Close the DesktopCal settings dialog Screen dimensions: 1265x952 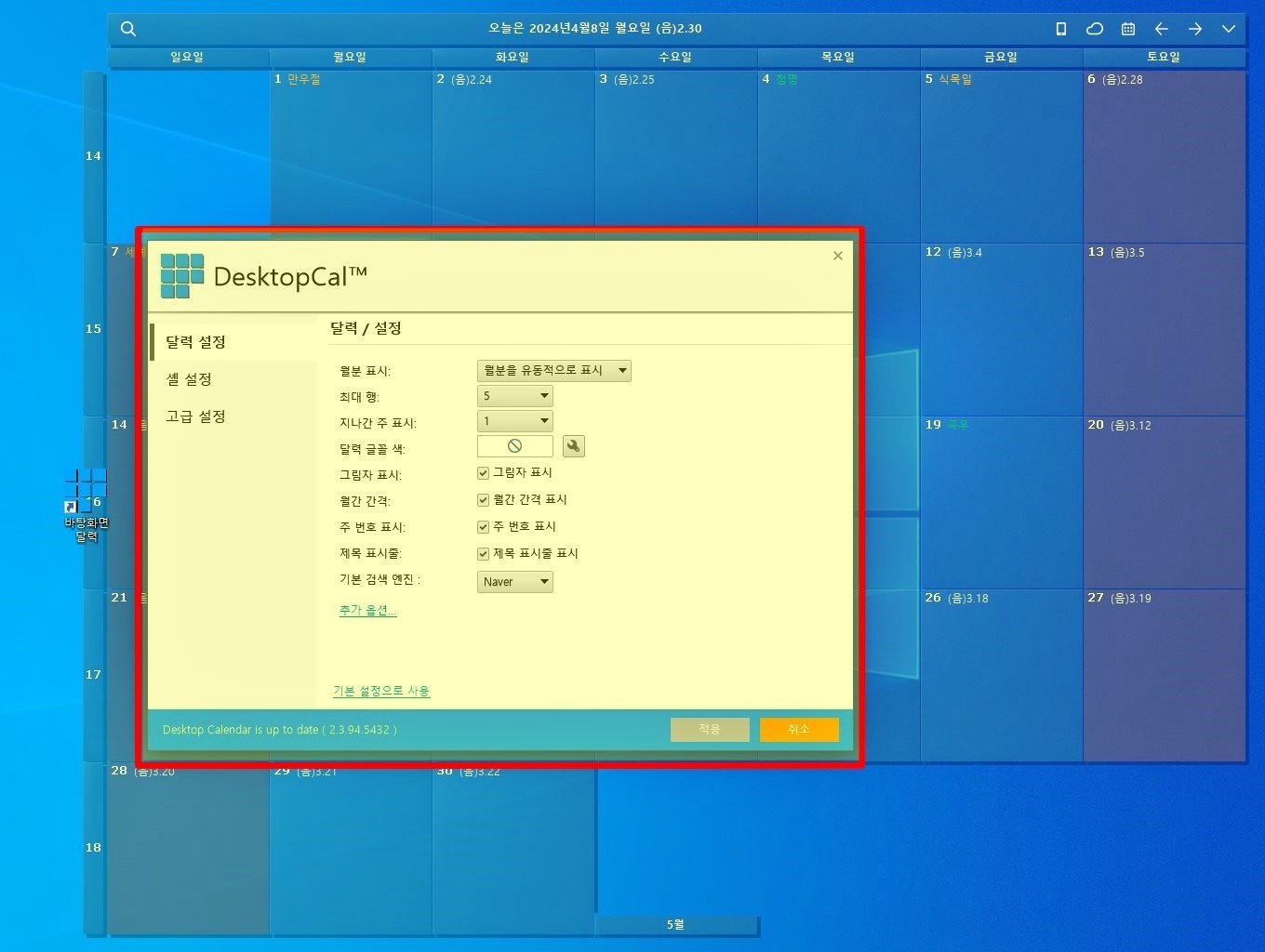838,256
